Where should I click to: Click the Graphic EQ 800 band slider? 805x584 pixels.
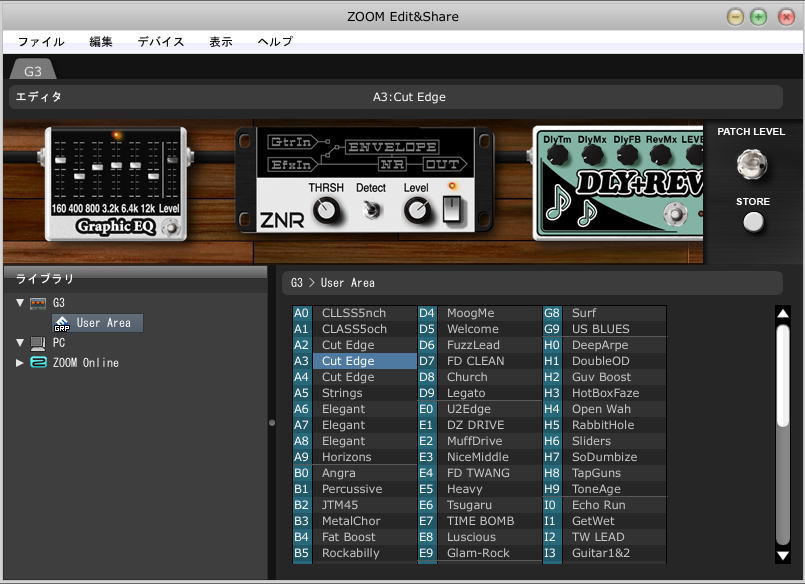(x=98, y=167)
